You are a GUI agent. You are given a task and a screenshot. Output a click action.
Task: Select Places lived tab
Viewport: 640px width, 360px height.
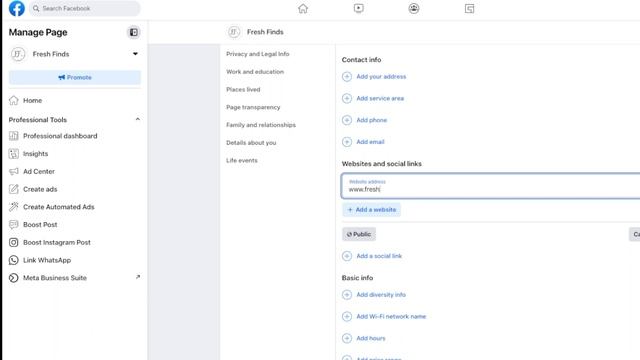coord(243,89)
